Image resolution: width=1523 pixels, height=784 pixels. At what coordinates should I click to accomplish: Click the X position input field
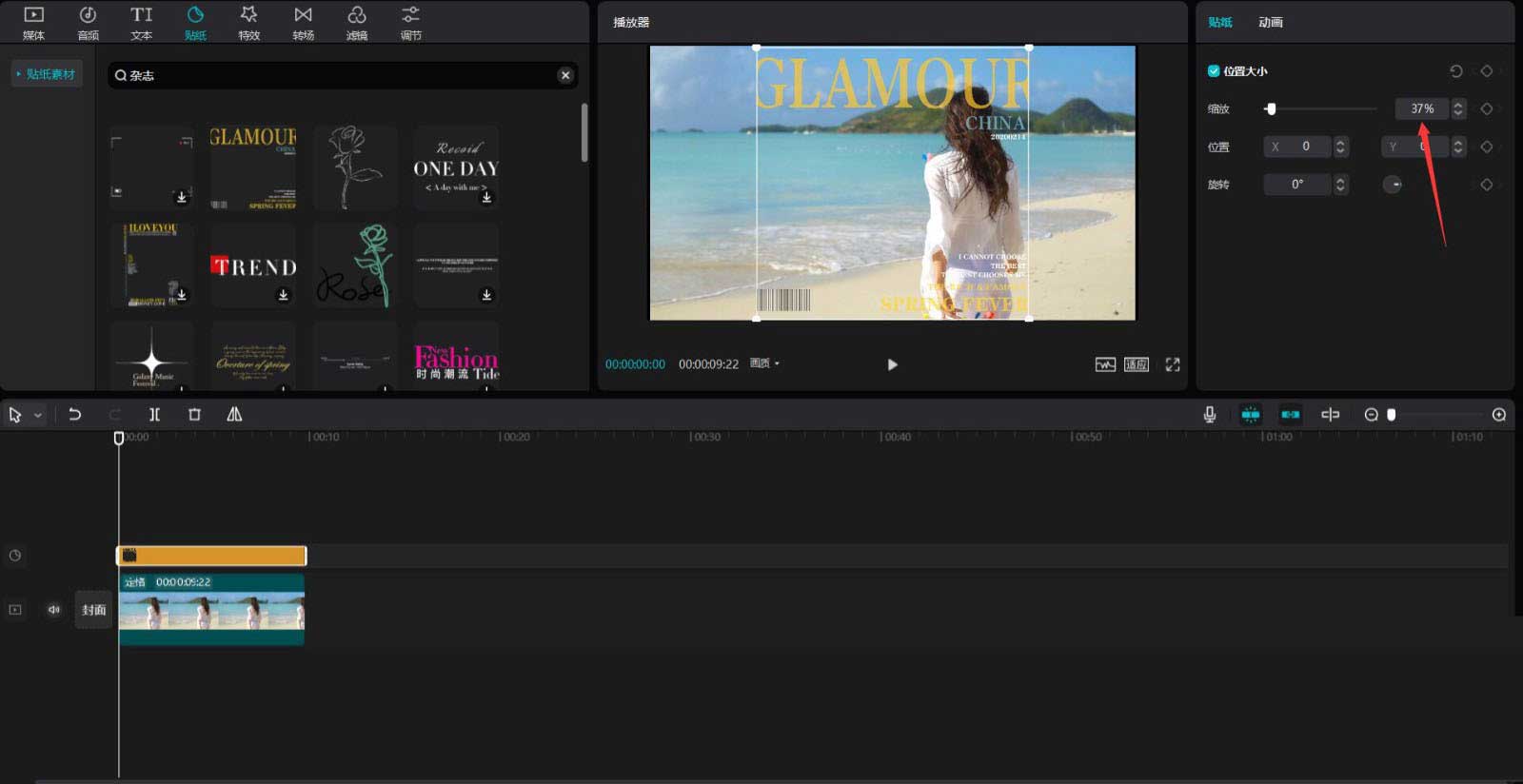(1297, 147)
